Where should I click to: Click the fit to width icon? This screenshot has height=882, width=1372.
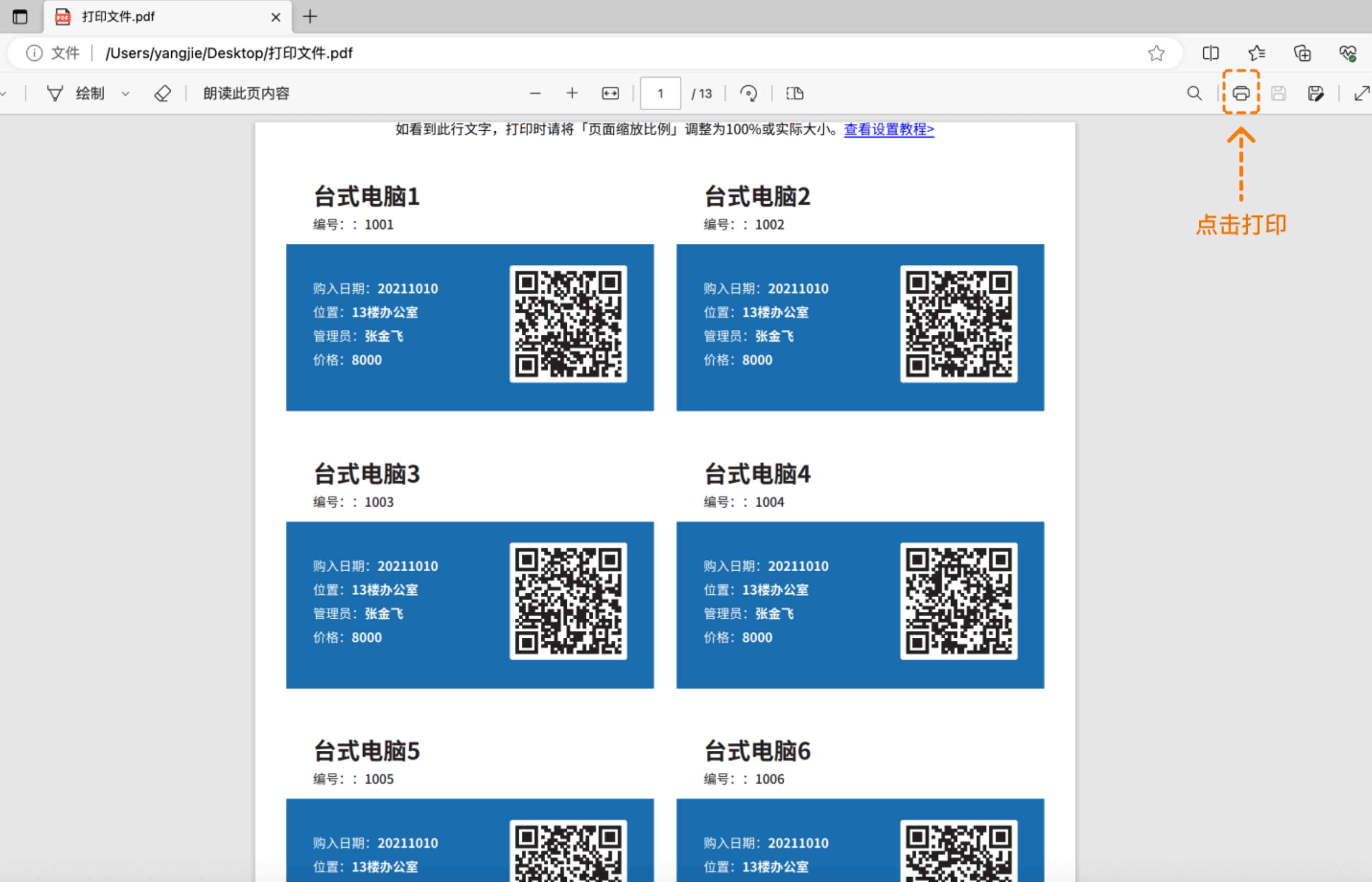pyautogui.click(x=610, y=93)
